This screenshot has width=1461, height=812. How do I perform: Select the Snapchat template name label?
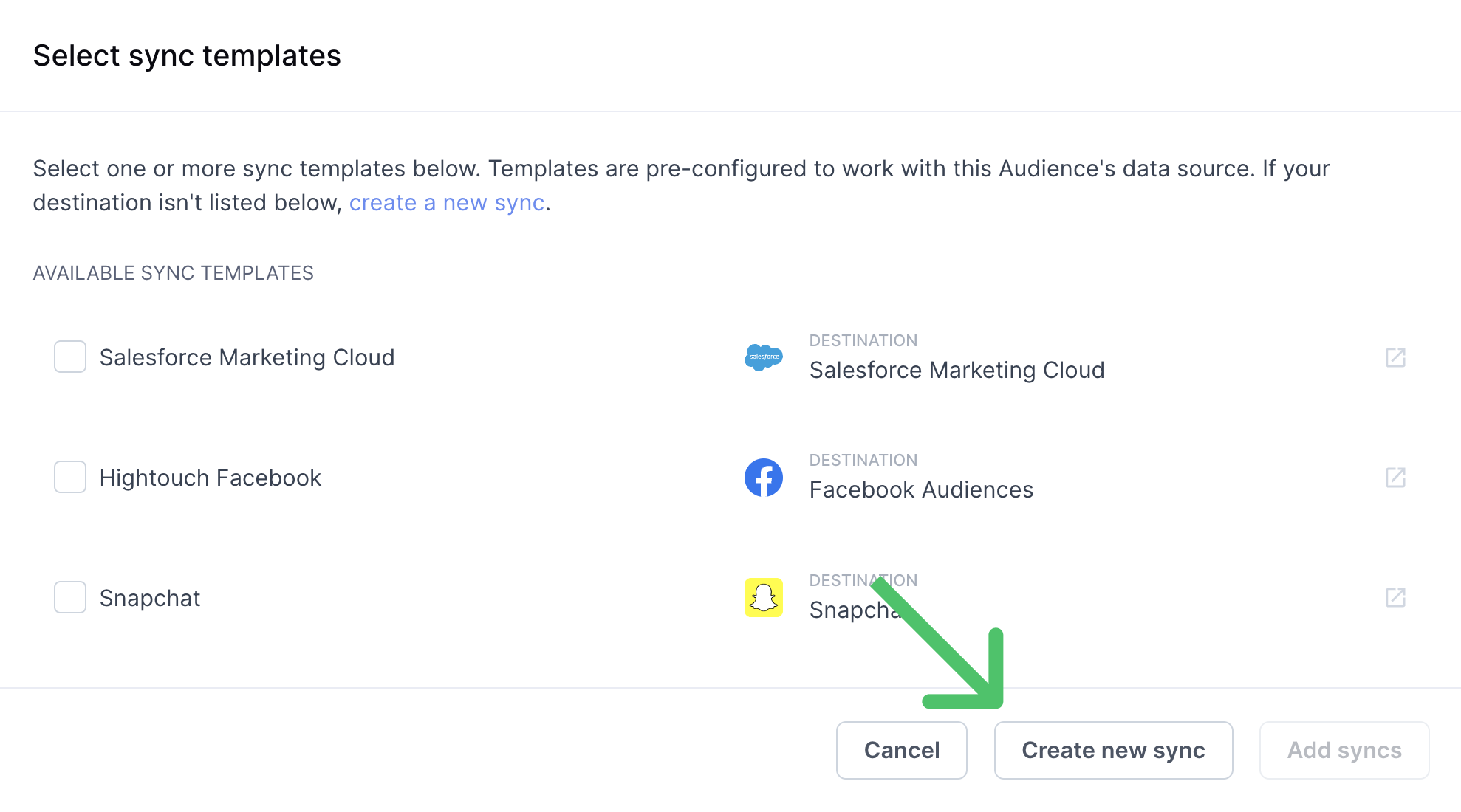click(x=150, y=598)
